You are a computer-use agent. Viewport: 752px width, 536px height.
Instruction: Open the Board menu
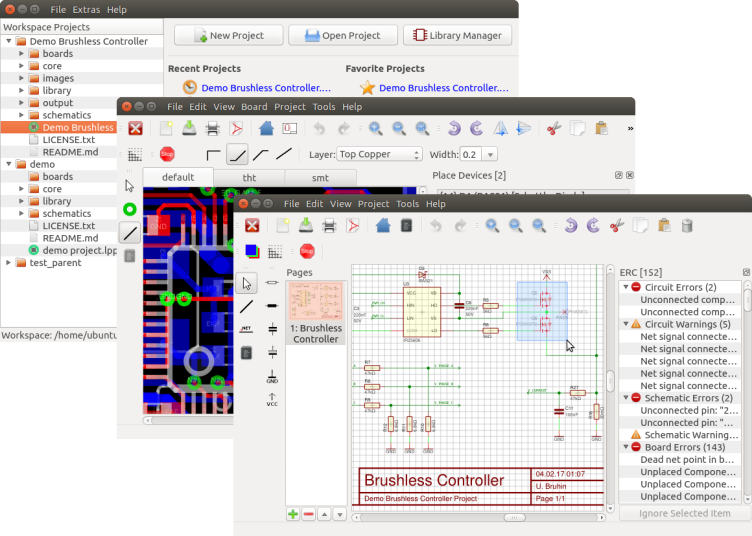tap(254, 107)
